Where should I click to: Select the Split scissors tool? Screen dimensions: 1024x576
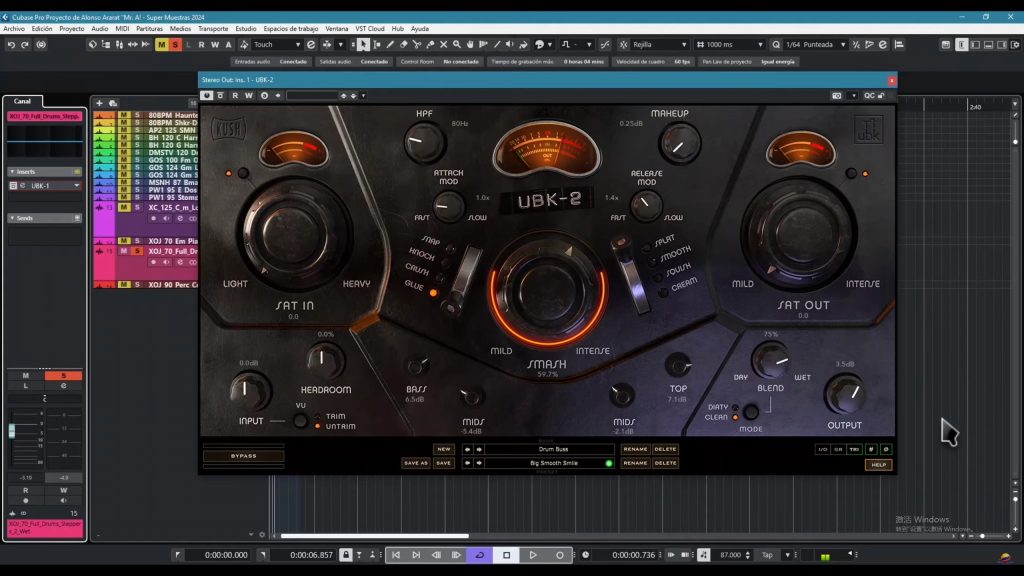pos(417,44)
